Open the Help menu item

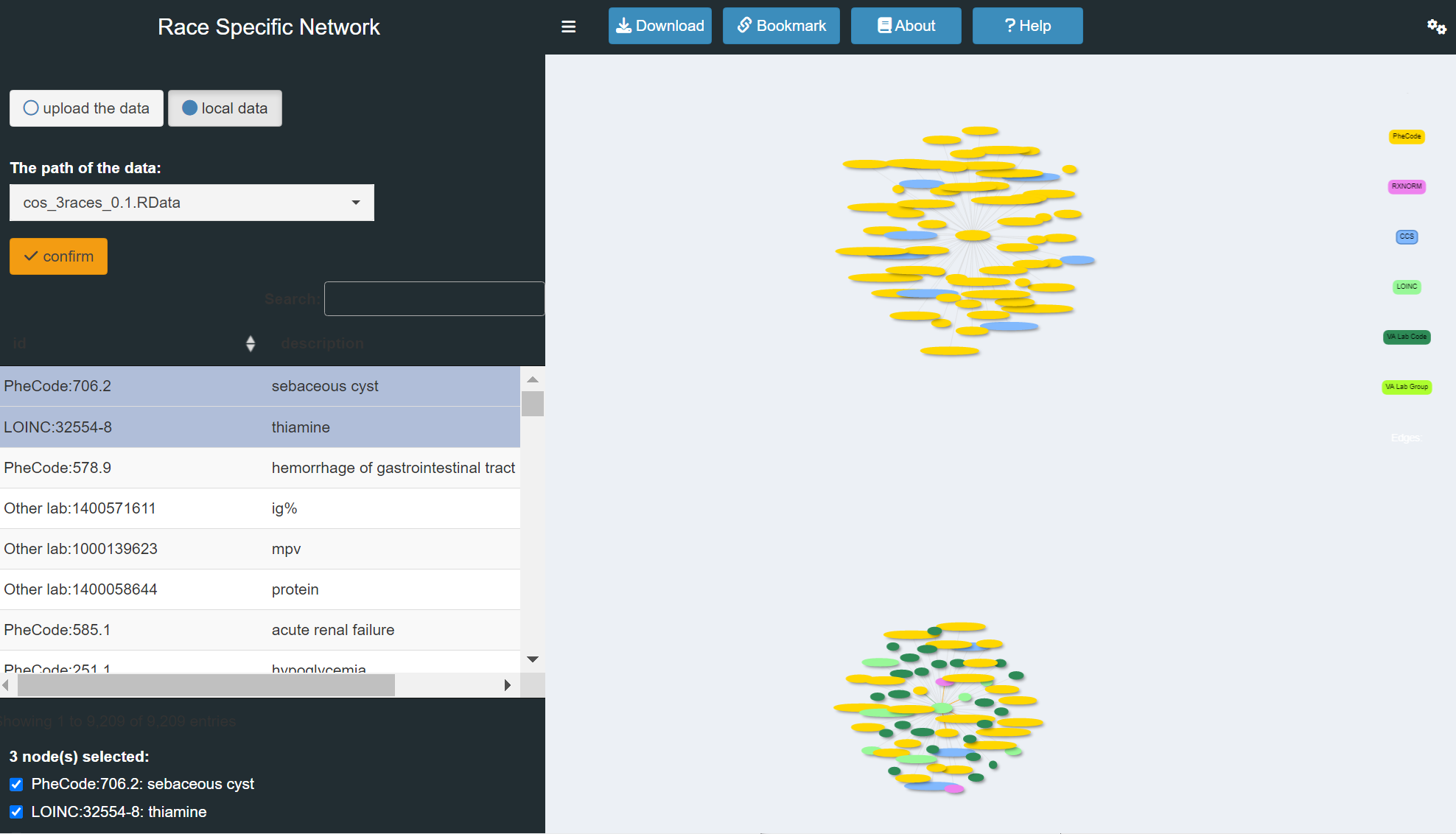point(1027,26)
